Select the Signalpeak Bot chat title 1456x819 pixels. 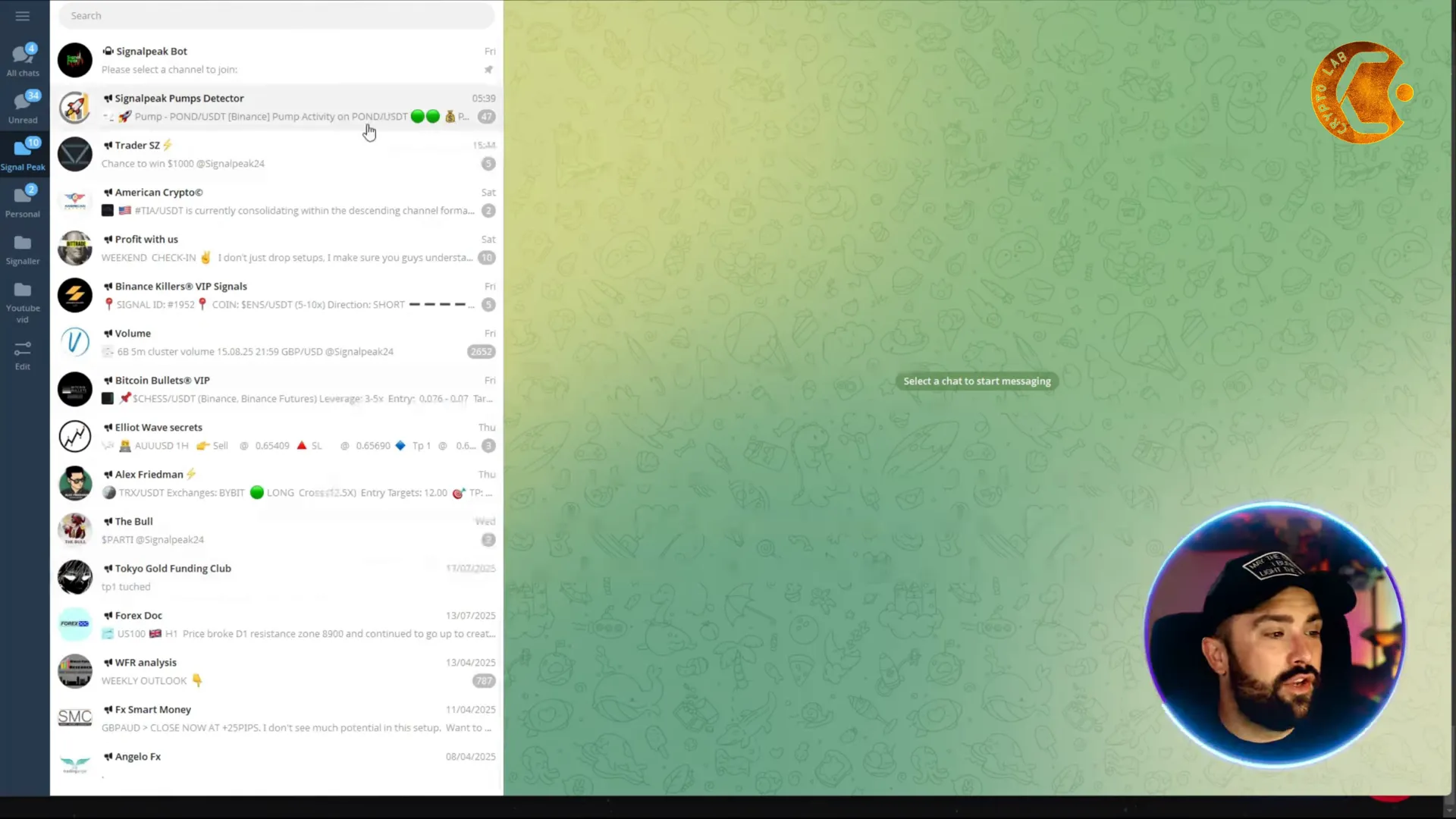point(152,52)
